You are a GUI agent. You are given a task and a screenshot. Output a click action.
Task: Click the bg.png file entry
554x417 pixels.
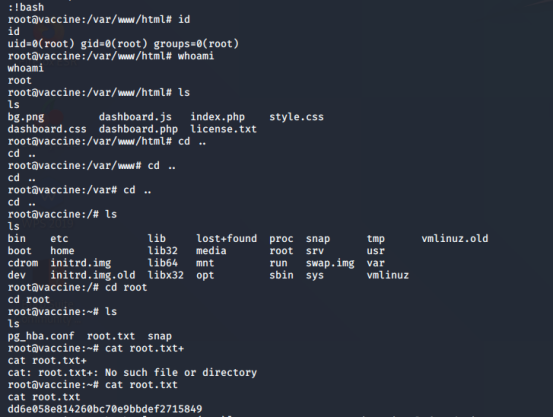pyautogui.click(x=26, y=117)
